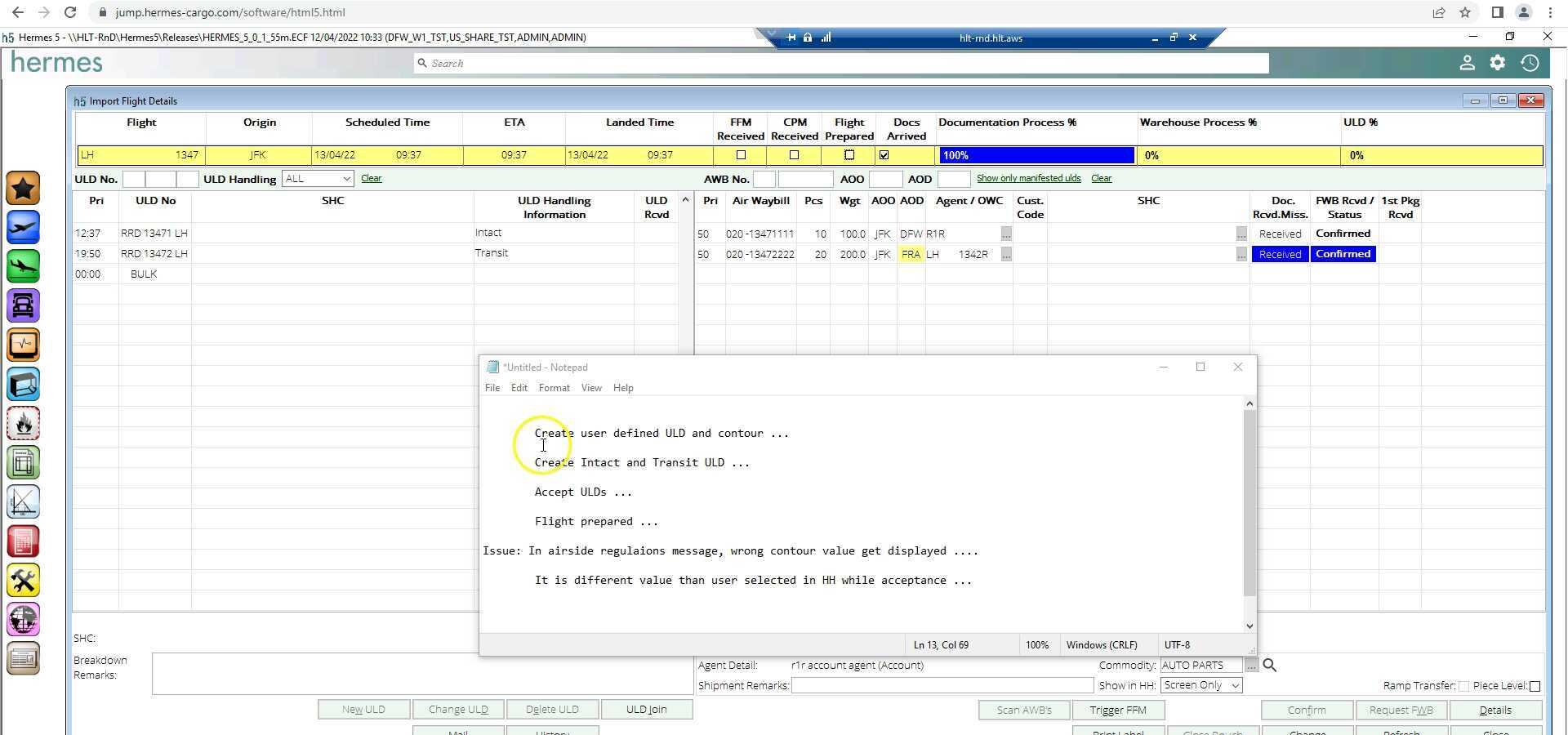Open the ULD Handling dropdown set to ALL
The image size is (1568, 735).
(317, 179)
